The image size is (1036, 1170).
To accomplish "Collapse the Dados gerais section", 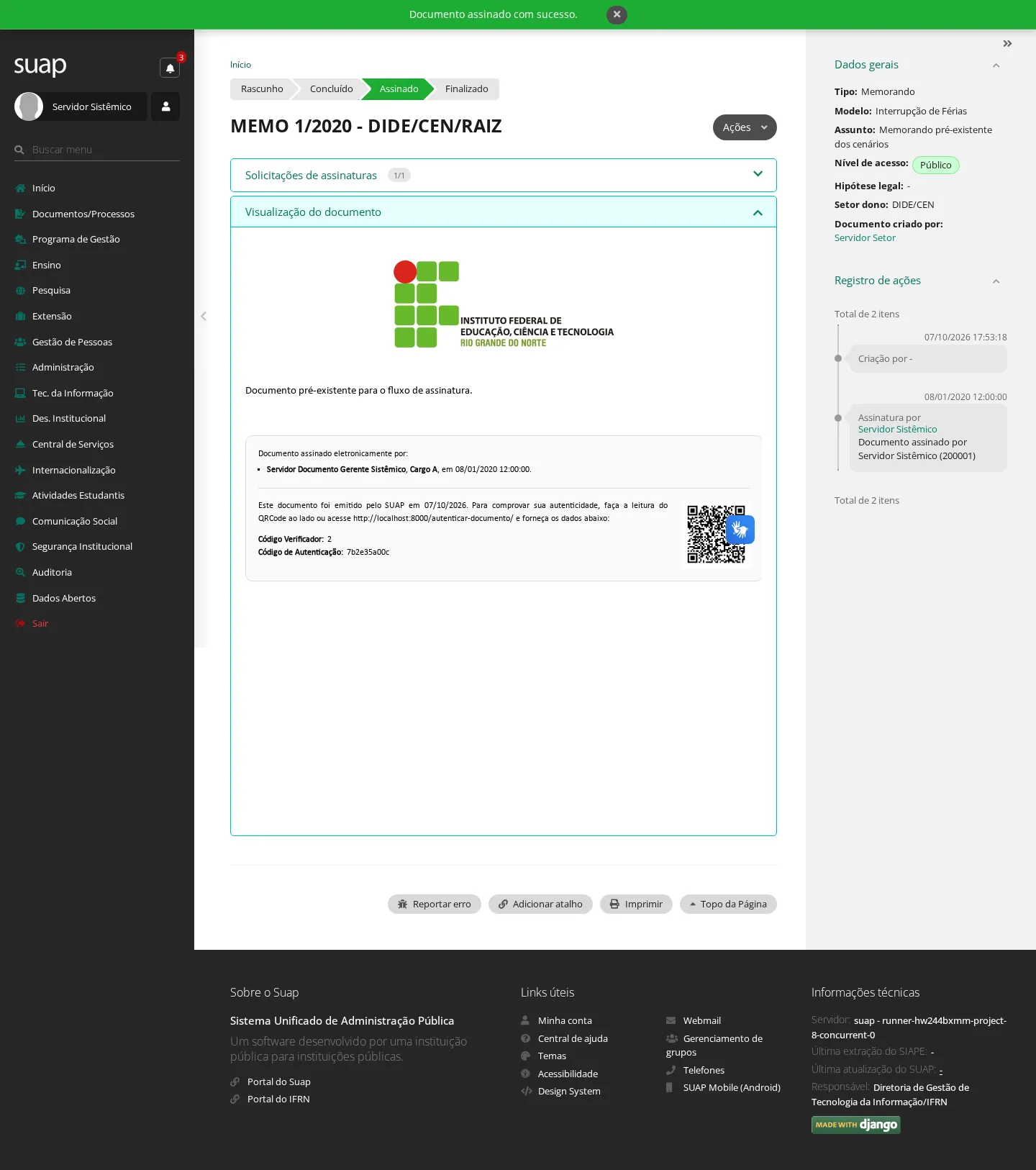I will [x=996, y=65].
